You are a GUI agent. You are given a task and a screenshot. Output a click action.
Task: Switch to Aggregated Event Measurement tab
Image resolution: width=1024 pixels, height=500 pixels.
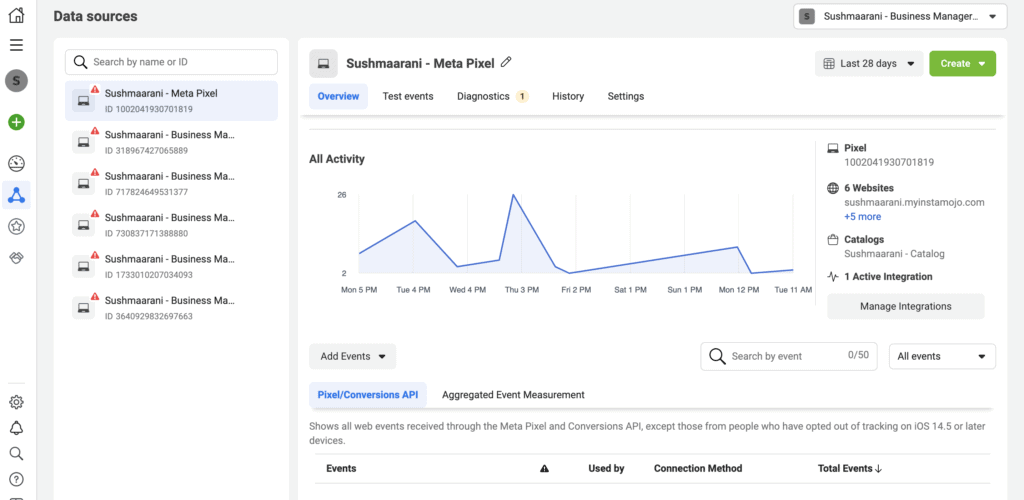(x=513, y=395)
